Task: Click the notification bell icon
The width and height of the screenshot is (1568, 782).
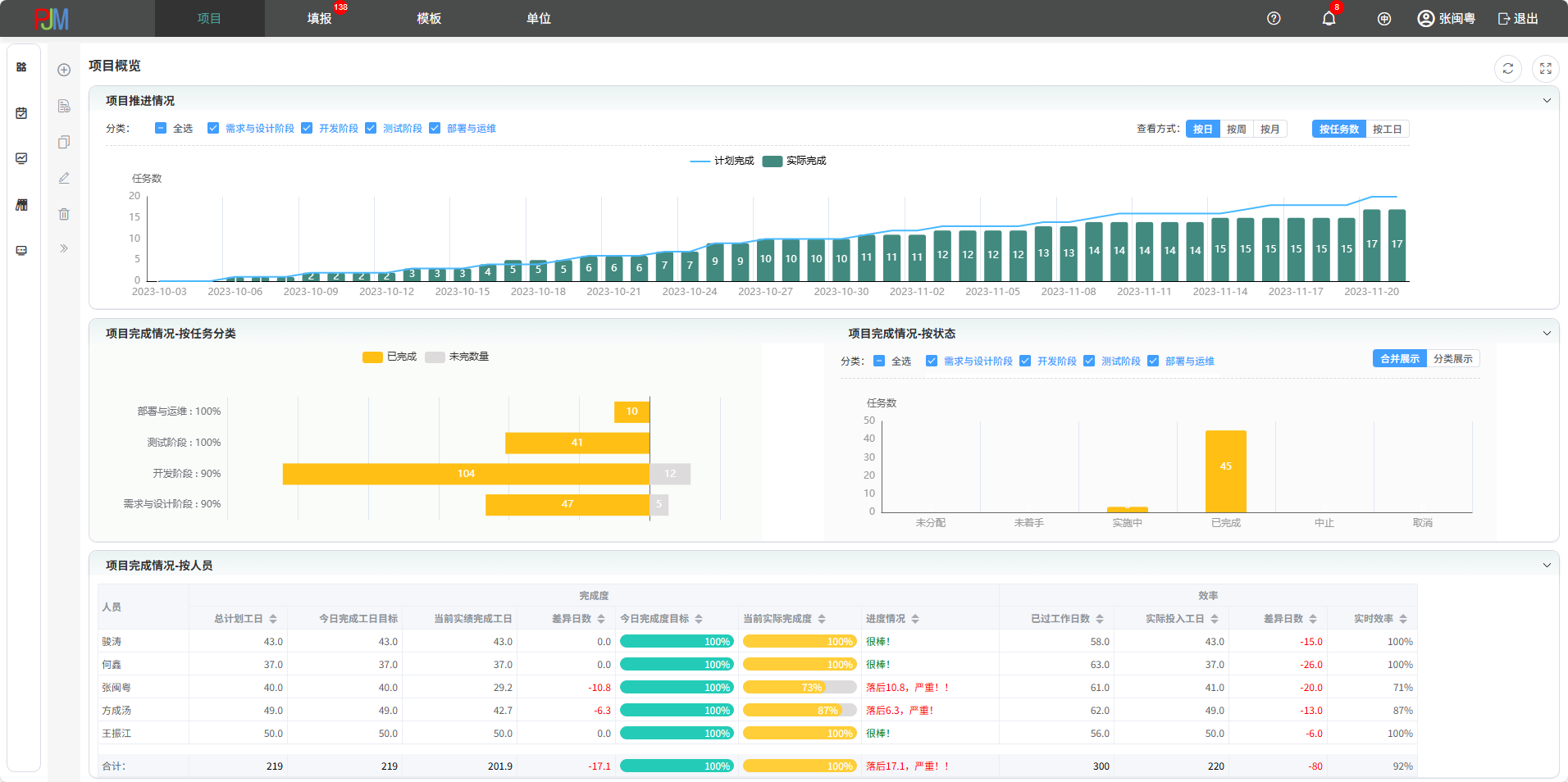Action: (x=1329, y=19)
